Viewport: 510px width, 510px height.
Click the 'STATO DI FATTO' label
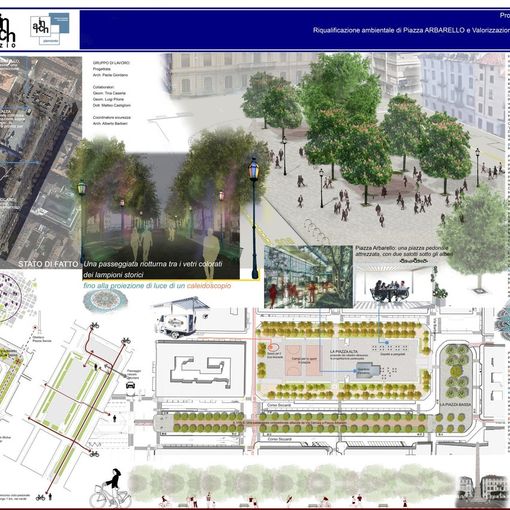click(x=48, y=264)
